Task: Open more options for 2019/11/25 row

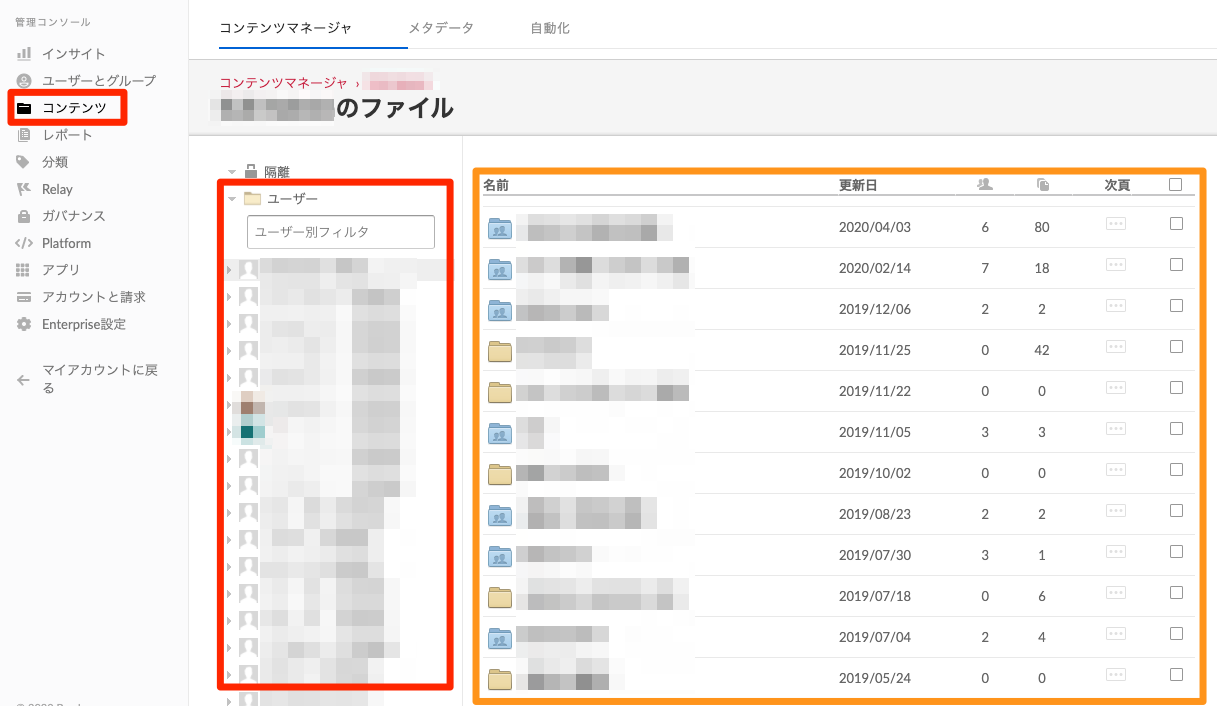Action: point(1116,347)
